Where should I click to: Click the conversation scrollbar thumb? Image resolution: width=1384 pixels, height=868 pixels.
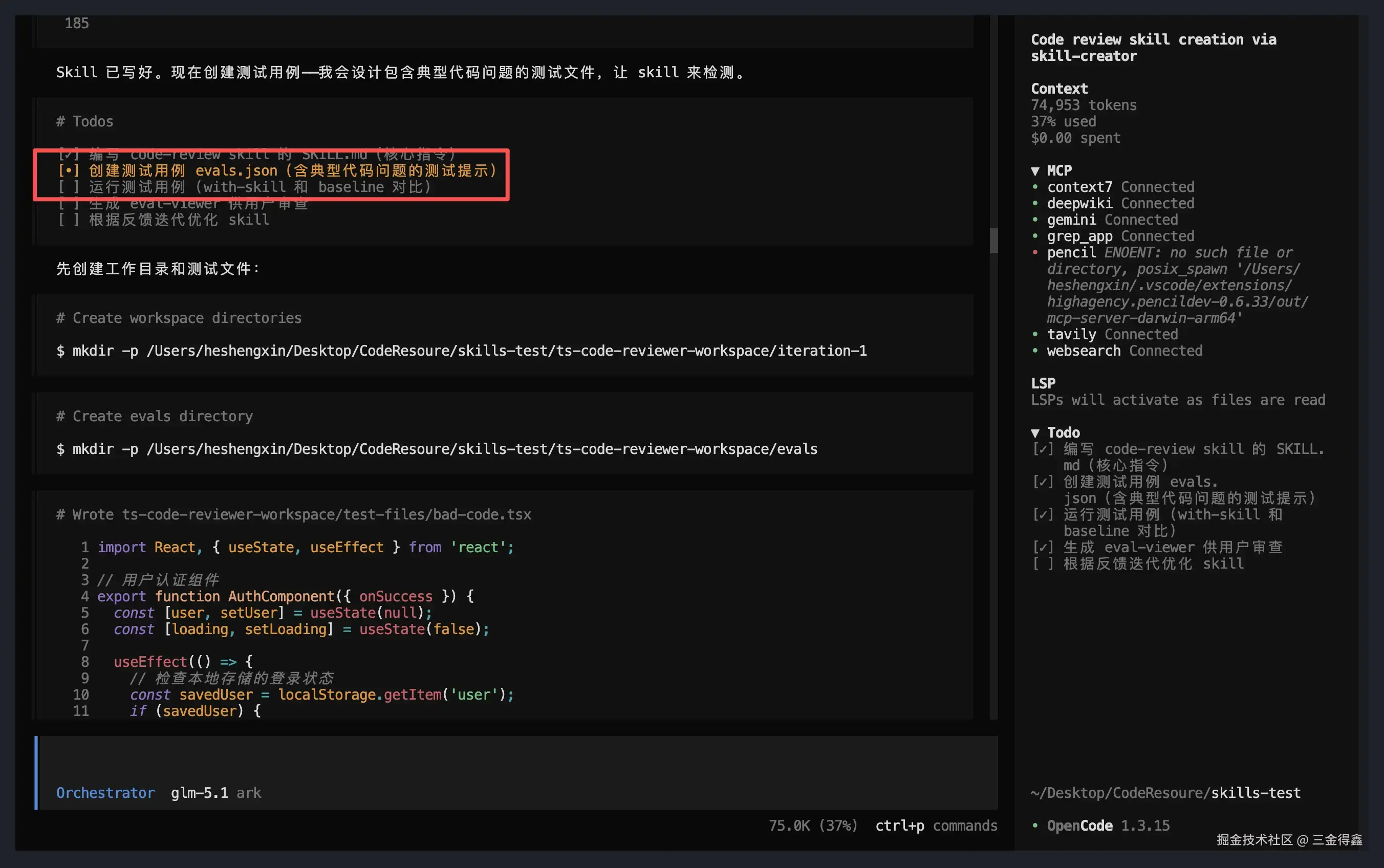tap(993, 240)
